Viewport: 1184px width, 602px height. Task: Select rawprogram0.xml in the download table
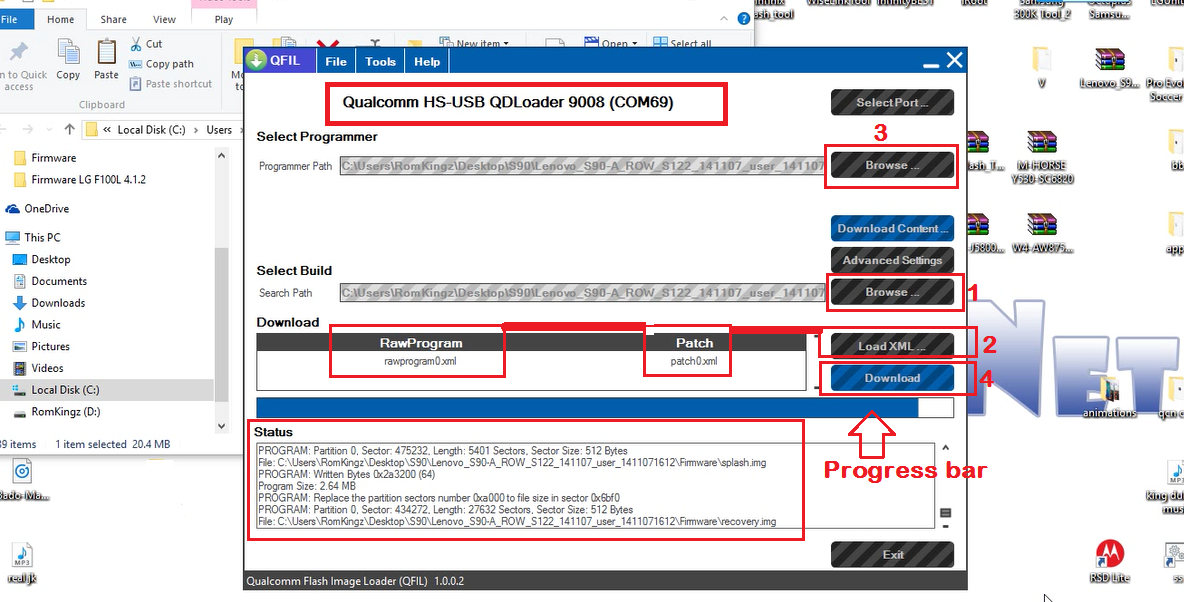coord(421,361)
